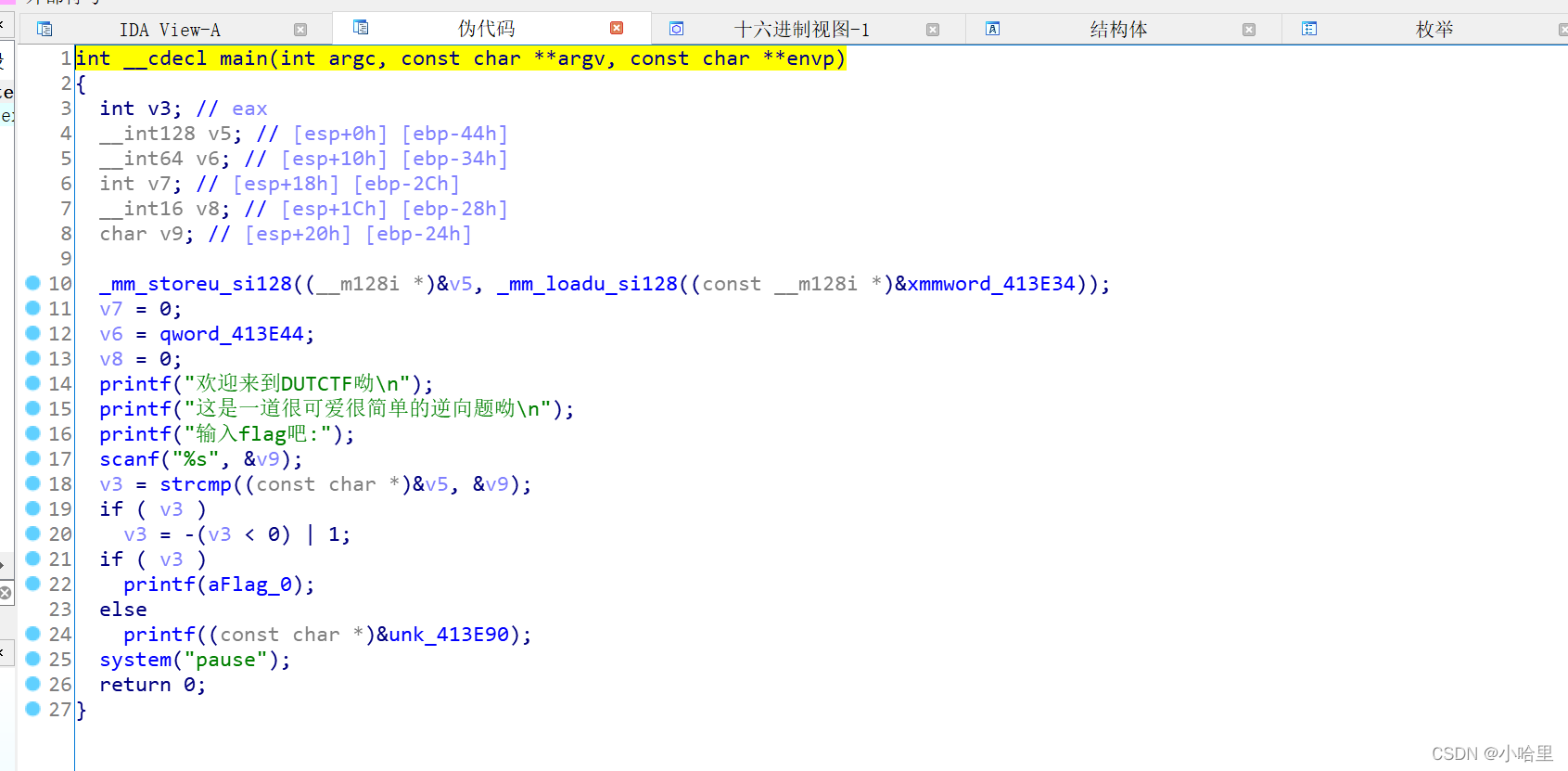Close the 伪代码 pseudocode tab
Screen dimensions: 1568x771
click(617, 29)
